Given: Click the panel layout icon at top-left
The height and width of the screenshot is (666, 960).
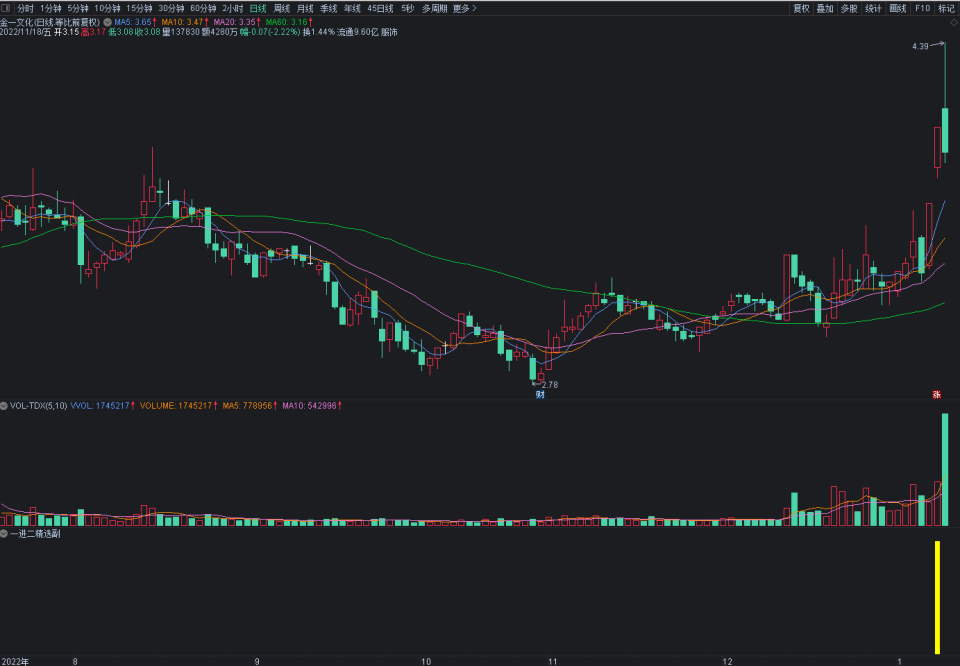Looking at the screenshot, I should pyautogui.click(x=6, y=8).
